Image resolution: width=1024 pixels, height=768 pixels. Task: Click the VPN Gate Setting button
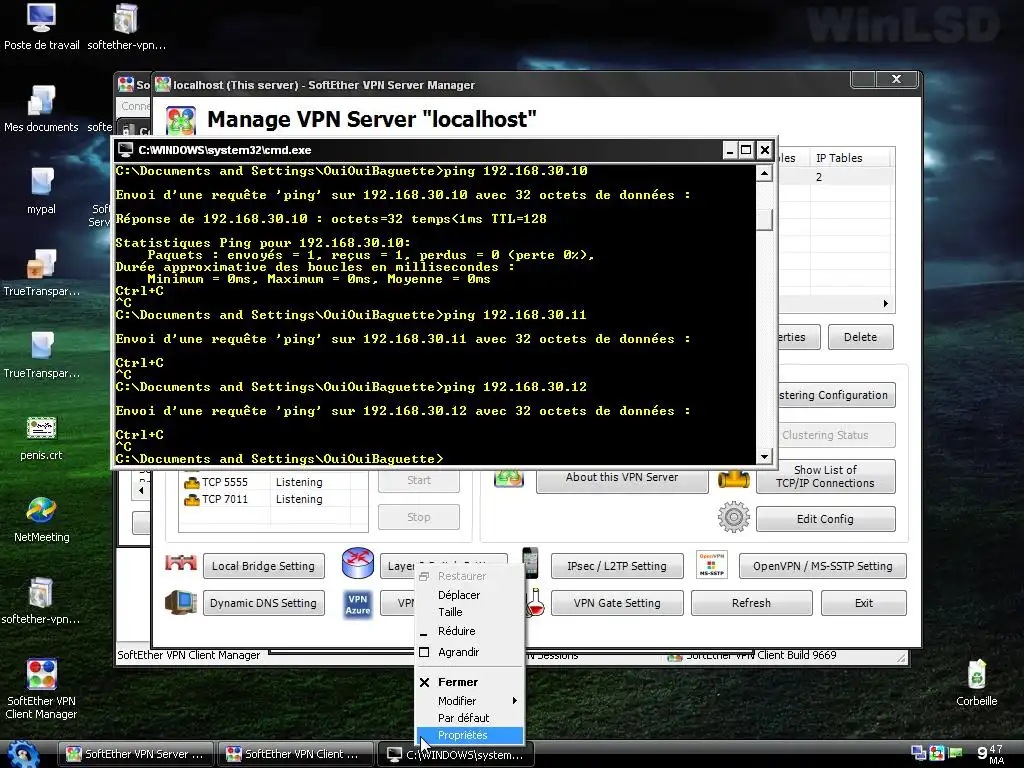pyautogui.click(x=617, y=603)
